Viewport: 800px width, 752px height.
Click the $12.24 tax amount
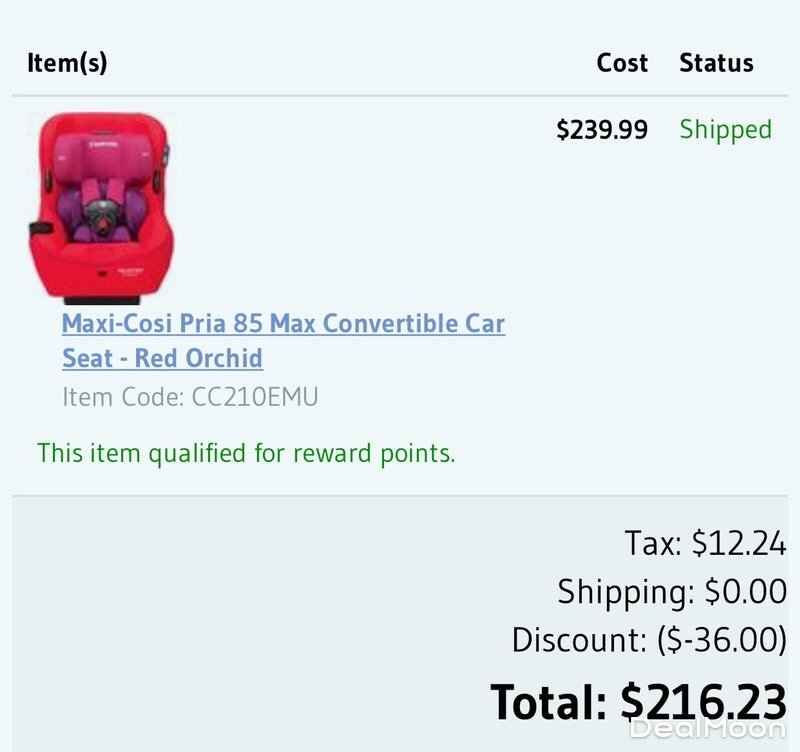click(738, 544)
